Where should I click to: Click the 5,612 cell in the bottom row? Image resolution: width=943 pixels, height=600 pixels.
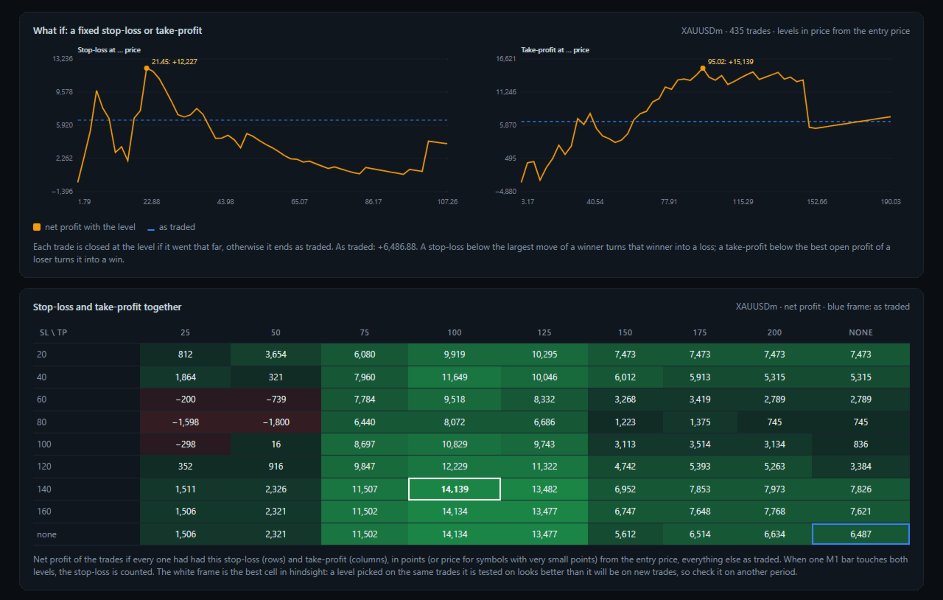625,534
